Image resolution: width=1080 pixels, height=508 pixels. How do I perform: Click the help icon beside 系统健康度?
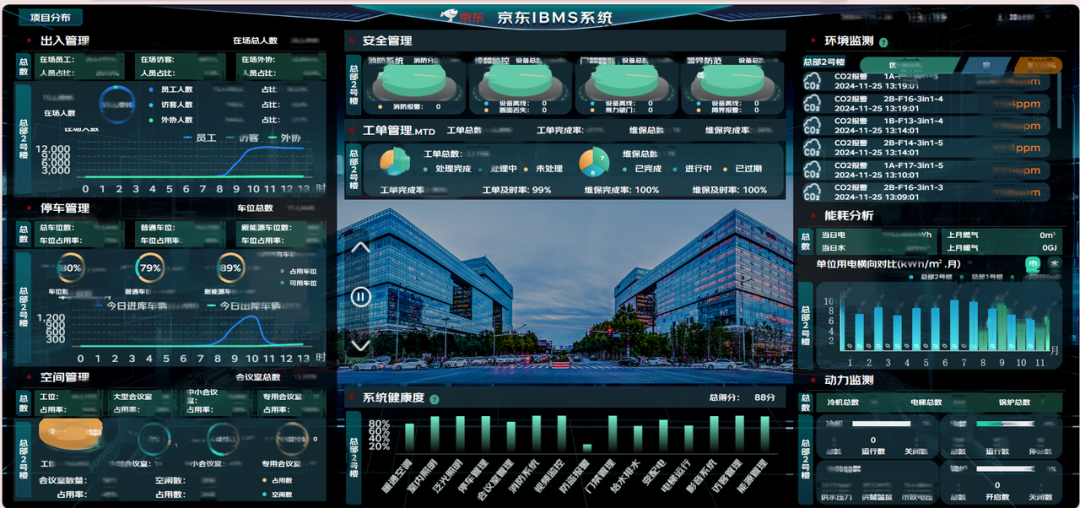pos(434,399)
